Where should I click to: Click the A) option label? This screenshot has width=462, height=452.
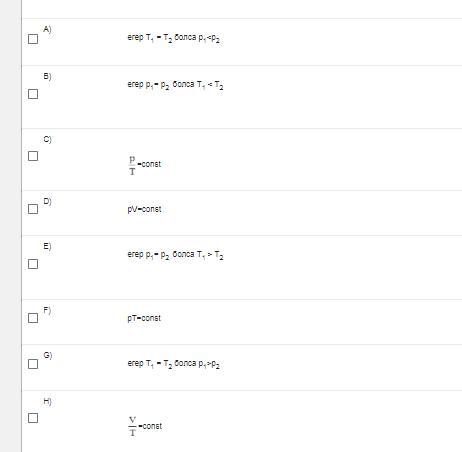coord(47,29)
